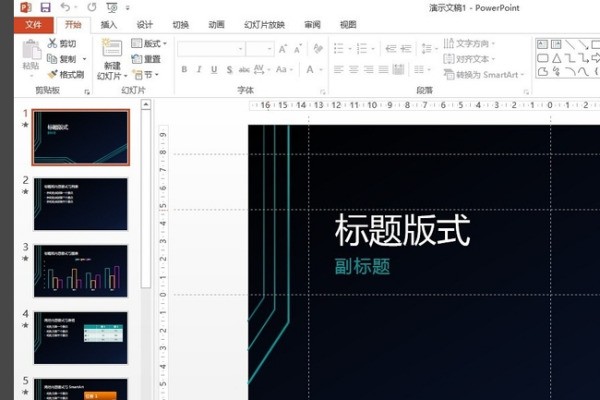Click the Reset (重置) slide button
The height and width of the screenshot is (400, 600).
[x=145, y=59]
